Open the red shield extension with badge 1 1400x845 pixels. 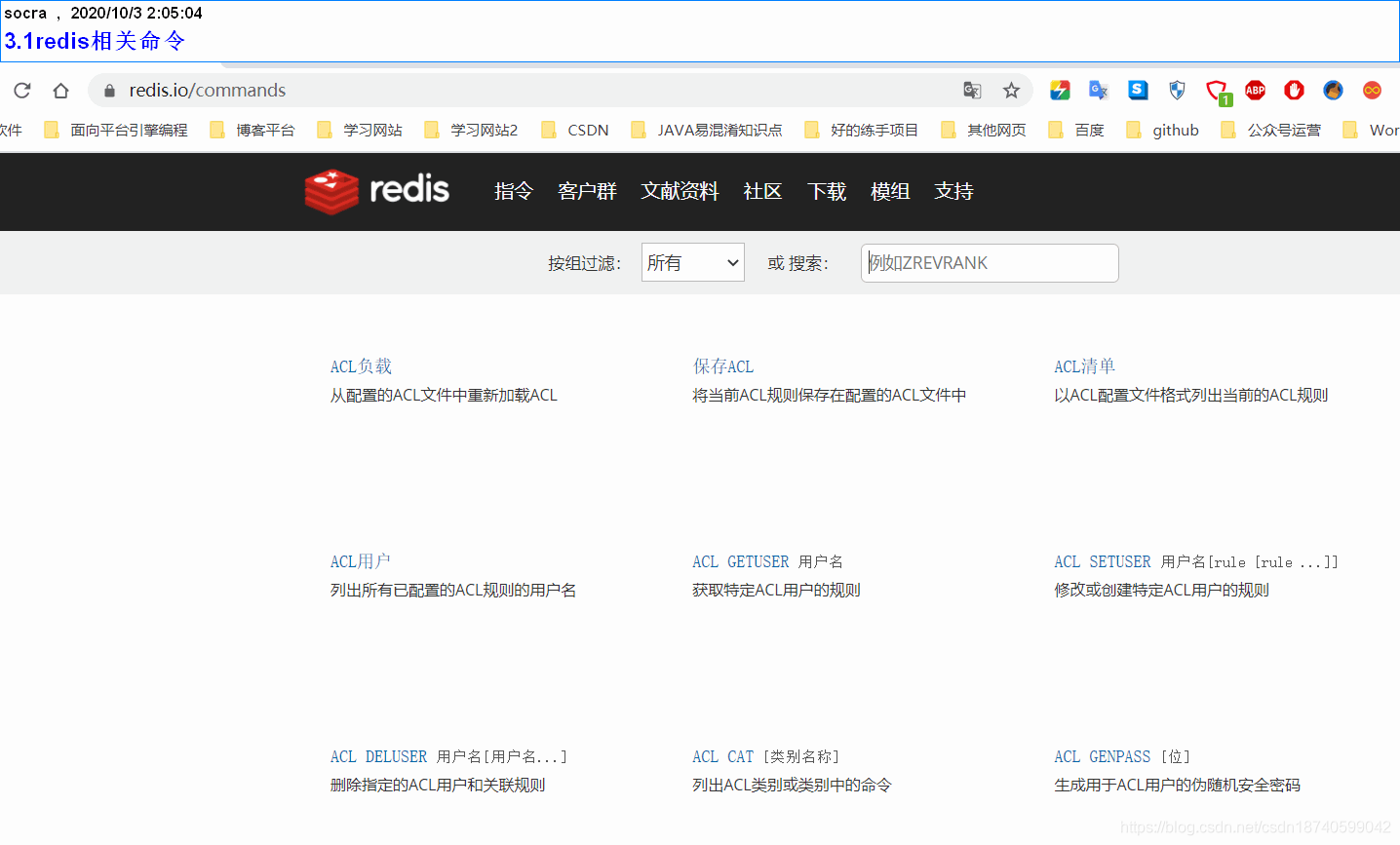point(1218,93)
